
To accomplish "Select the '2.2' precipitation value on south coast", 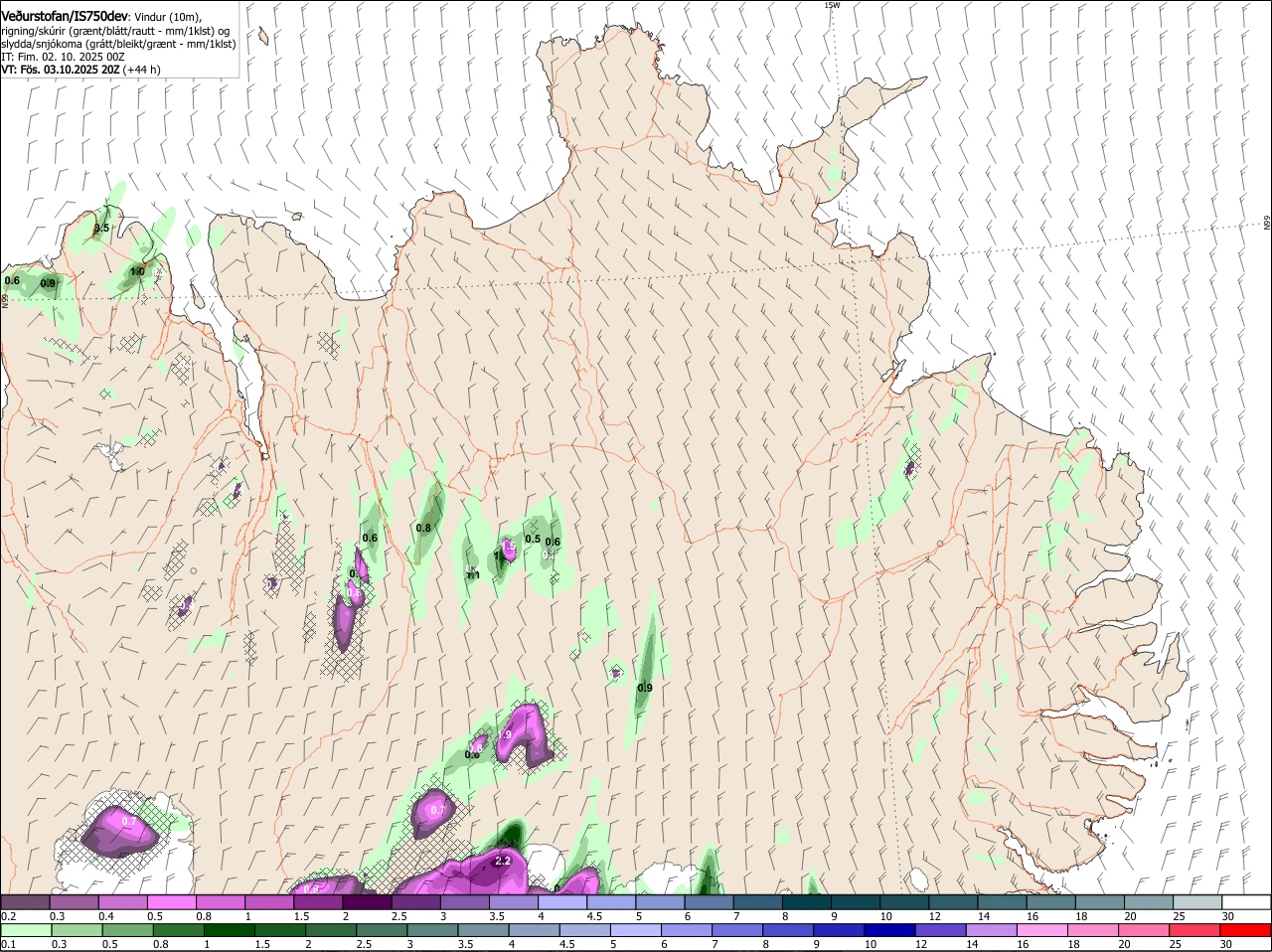I will [x=502, y=861].
